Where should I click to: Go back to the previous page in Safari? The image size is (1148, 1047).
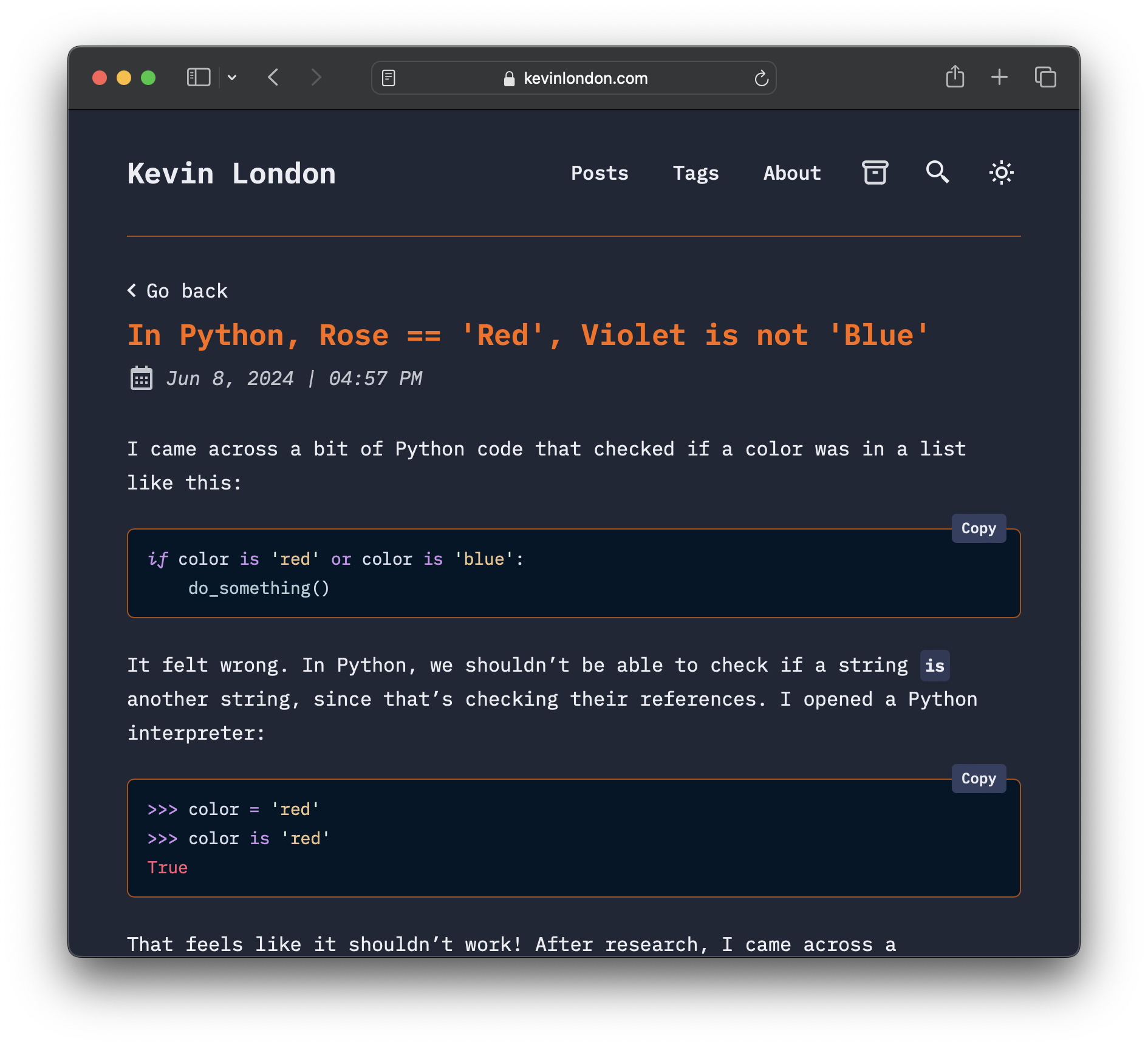click(273, 78)
